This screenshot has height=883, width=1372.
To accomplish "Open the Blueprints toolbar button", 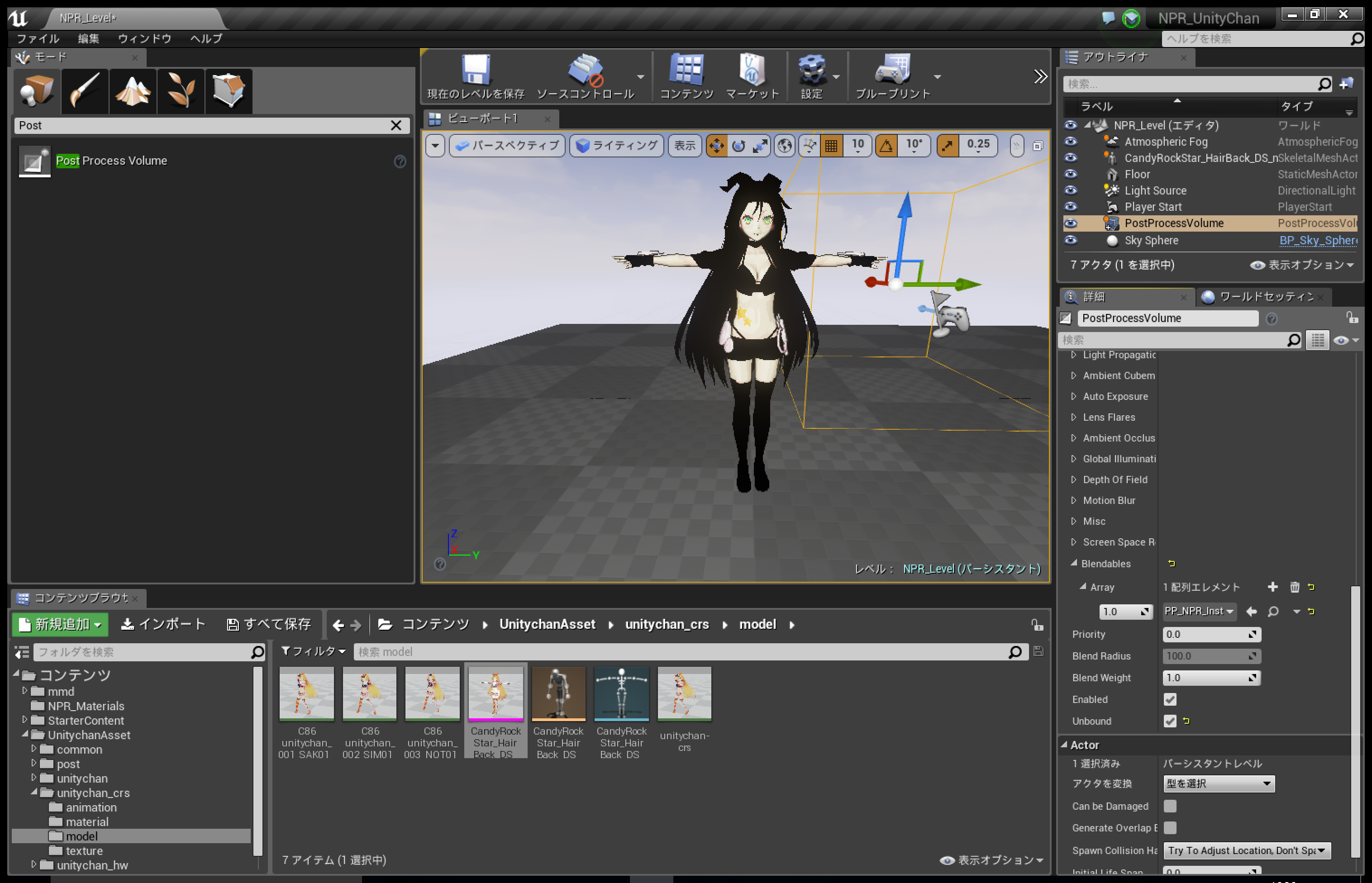I will (892, 71).
